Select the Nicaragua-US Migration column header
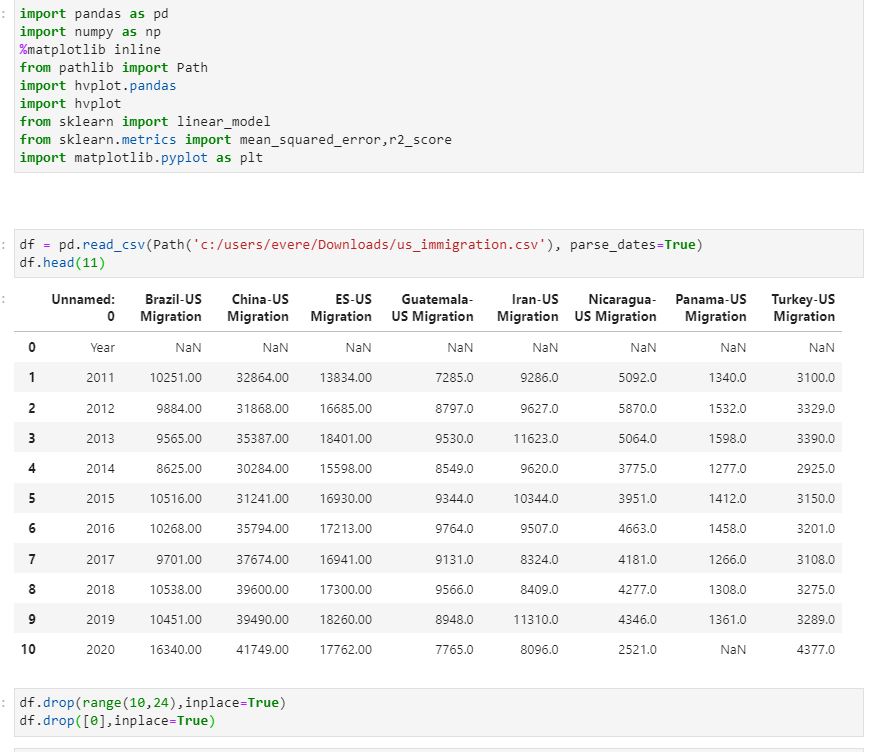 click(x=615, y=308)
